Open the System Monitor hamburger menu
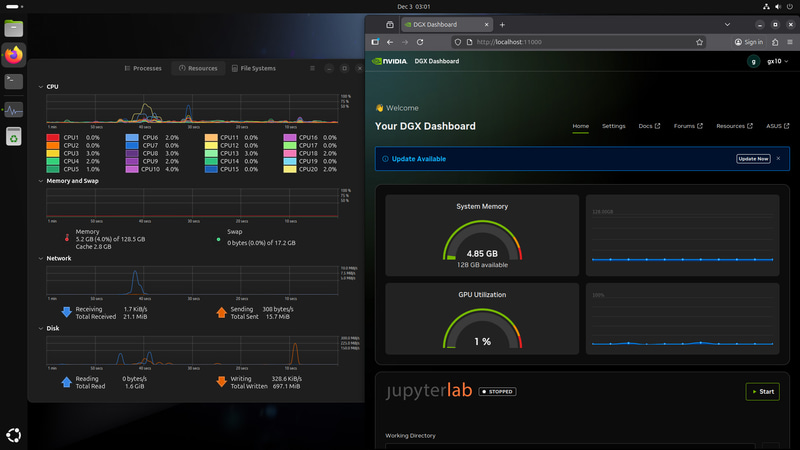 coord(312,68)
